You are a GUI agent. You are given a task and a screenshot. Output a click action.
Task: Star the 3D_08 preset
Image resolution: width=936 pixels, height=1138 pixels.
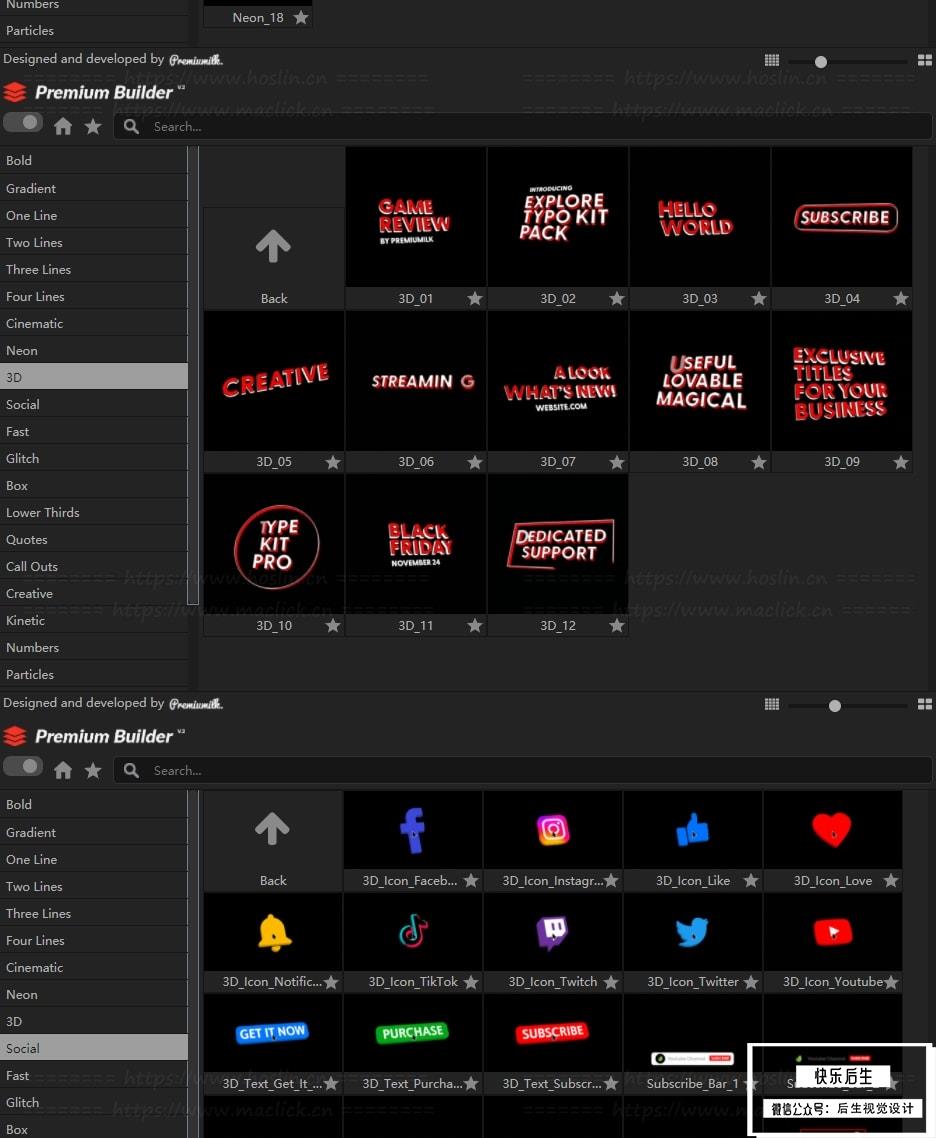pos(759,462)
